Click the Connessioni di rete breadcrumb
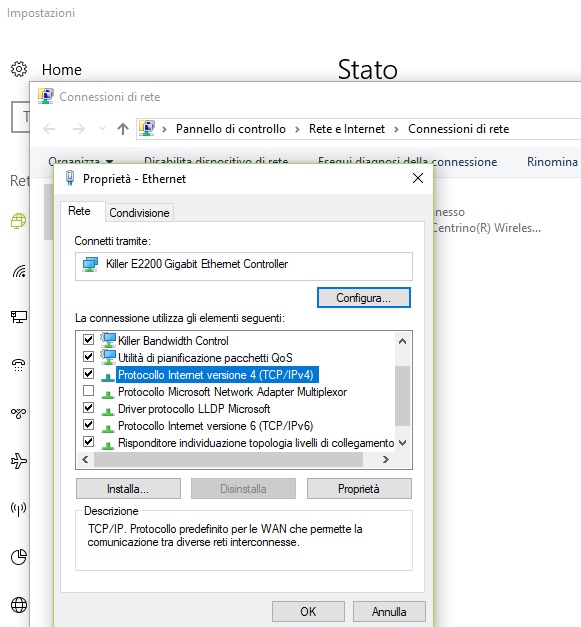Screen dimensions: 581x627 click(x=458, y=129)
